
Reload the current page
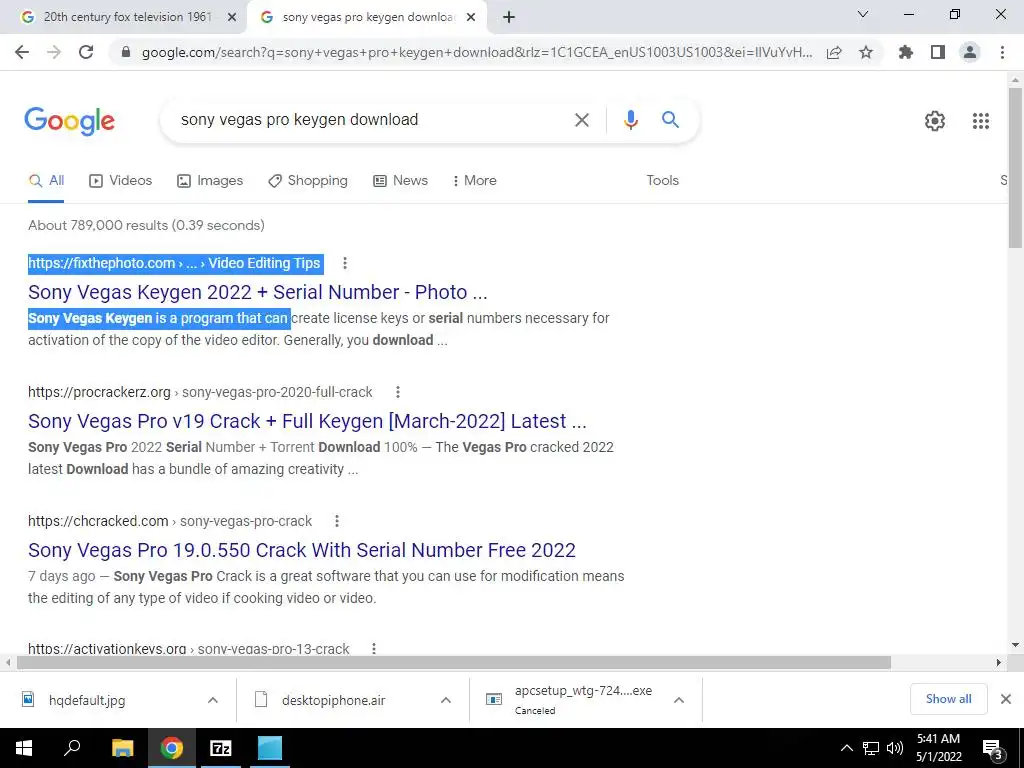[86, 52]
